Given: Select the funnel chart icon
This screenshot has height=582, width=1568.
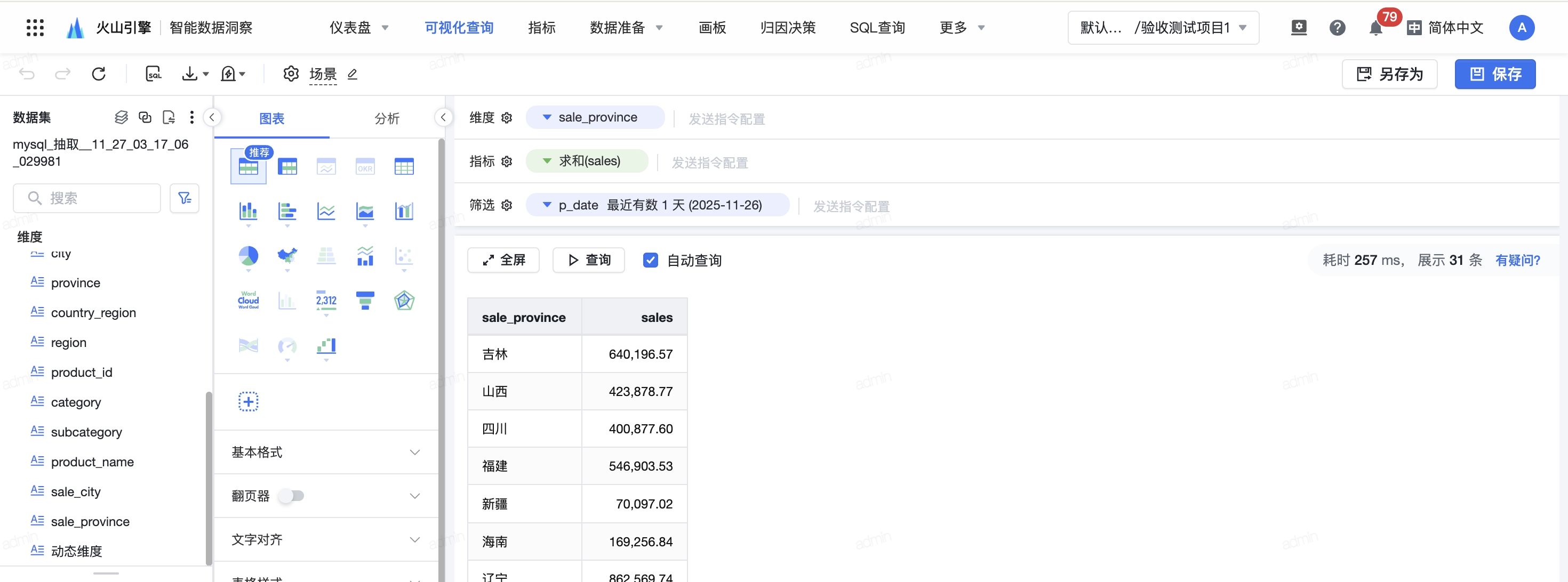Looking at the screenshot, I should [365, 300].
